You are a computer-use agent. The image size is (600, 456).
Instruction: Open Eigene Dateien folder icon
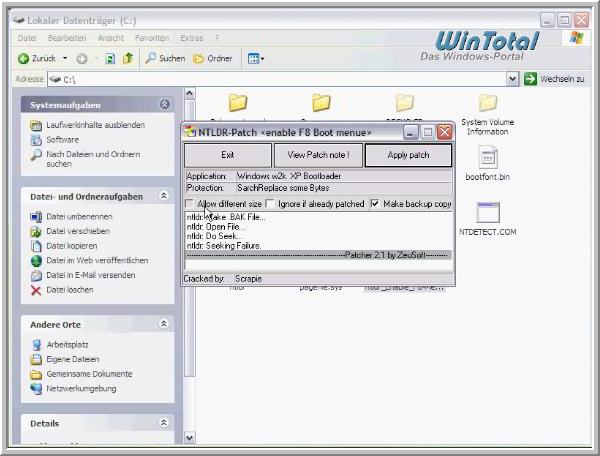[36, 359]
